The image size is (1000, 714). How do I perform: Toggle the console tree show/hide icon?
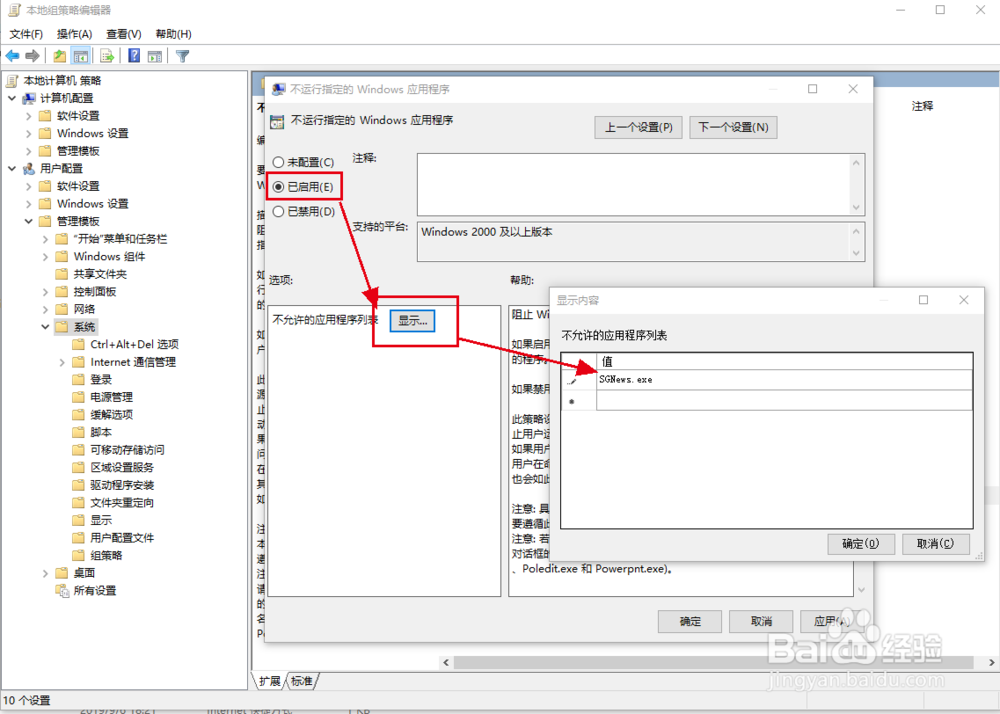point(80,56)
